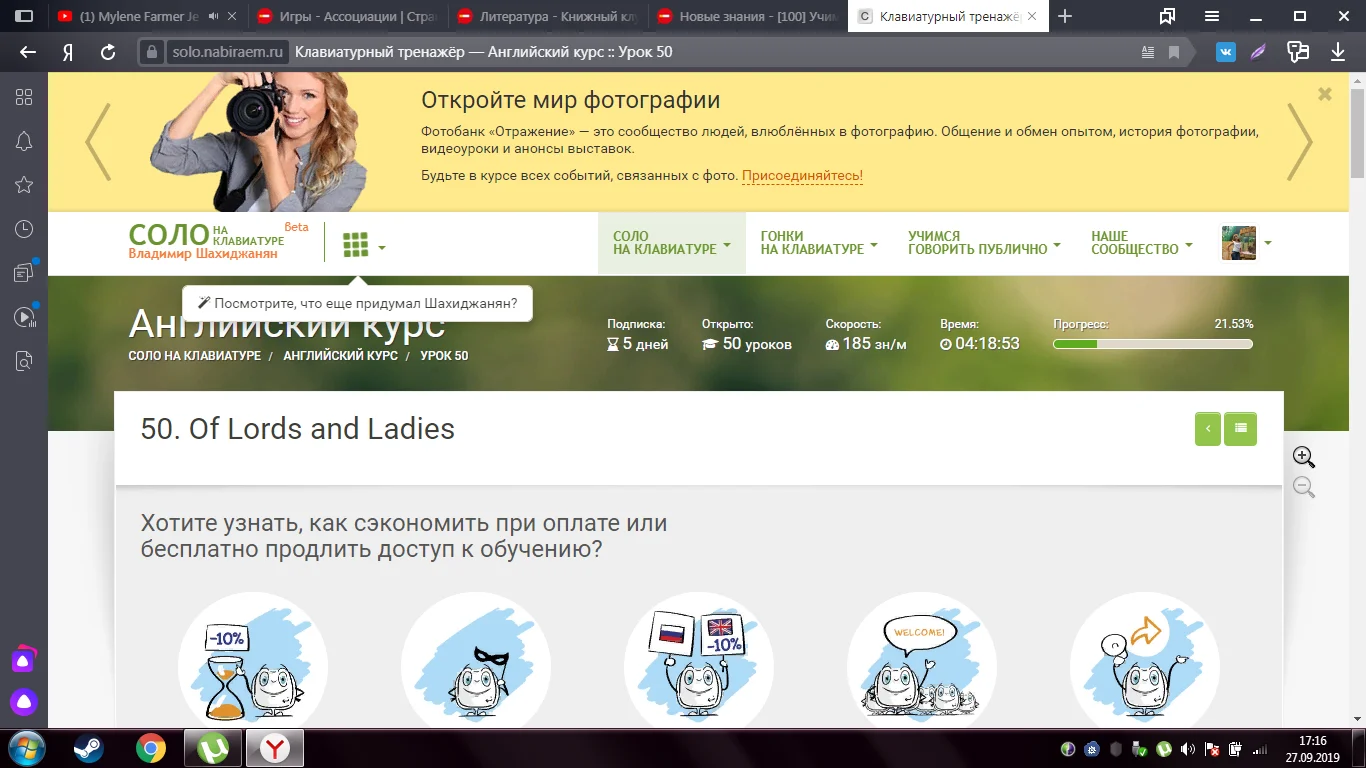
Task: Follow the Присоединяйтесь! link
Action: 802,176
